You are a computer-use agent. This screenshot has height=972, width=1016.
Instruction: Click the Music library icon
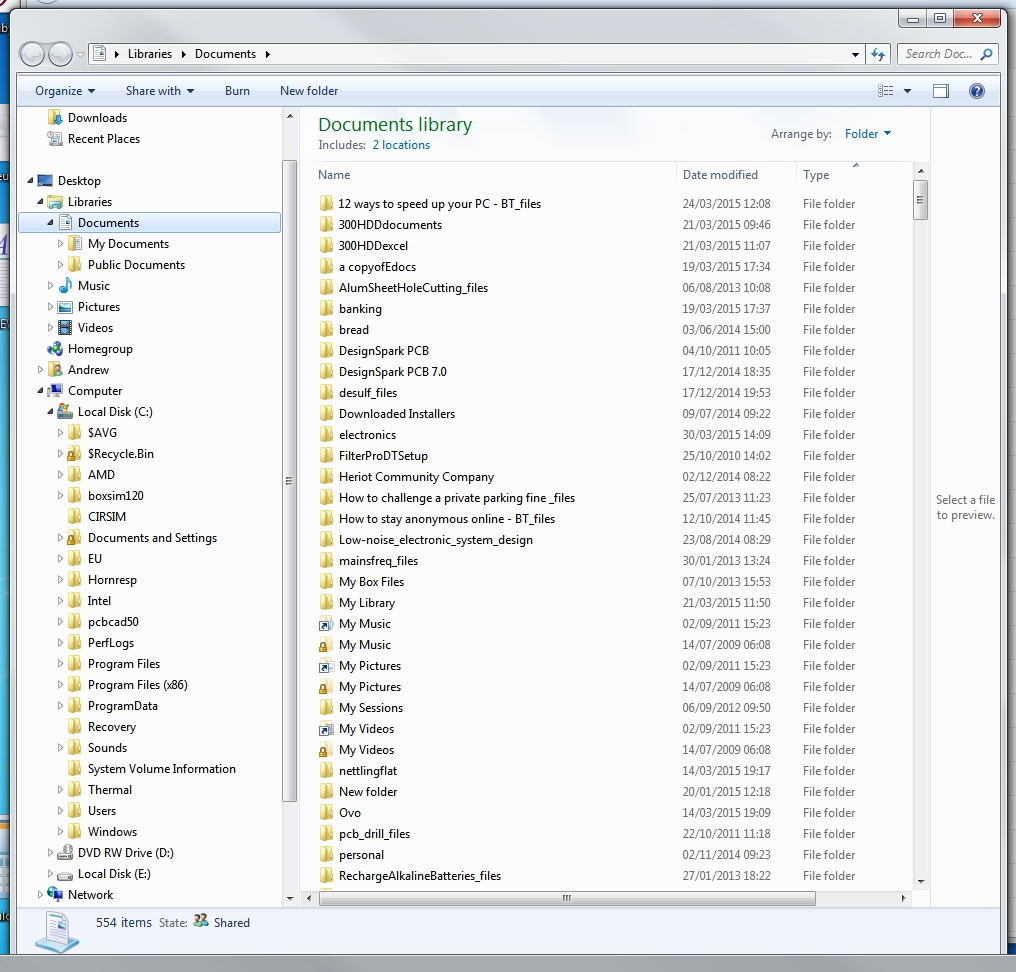65,286
